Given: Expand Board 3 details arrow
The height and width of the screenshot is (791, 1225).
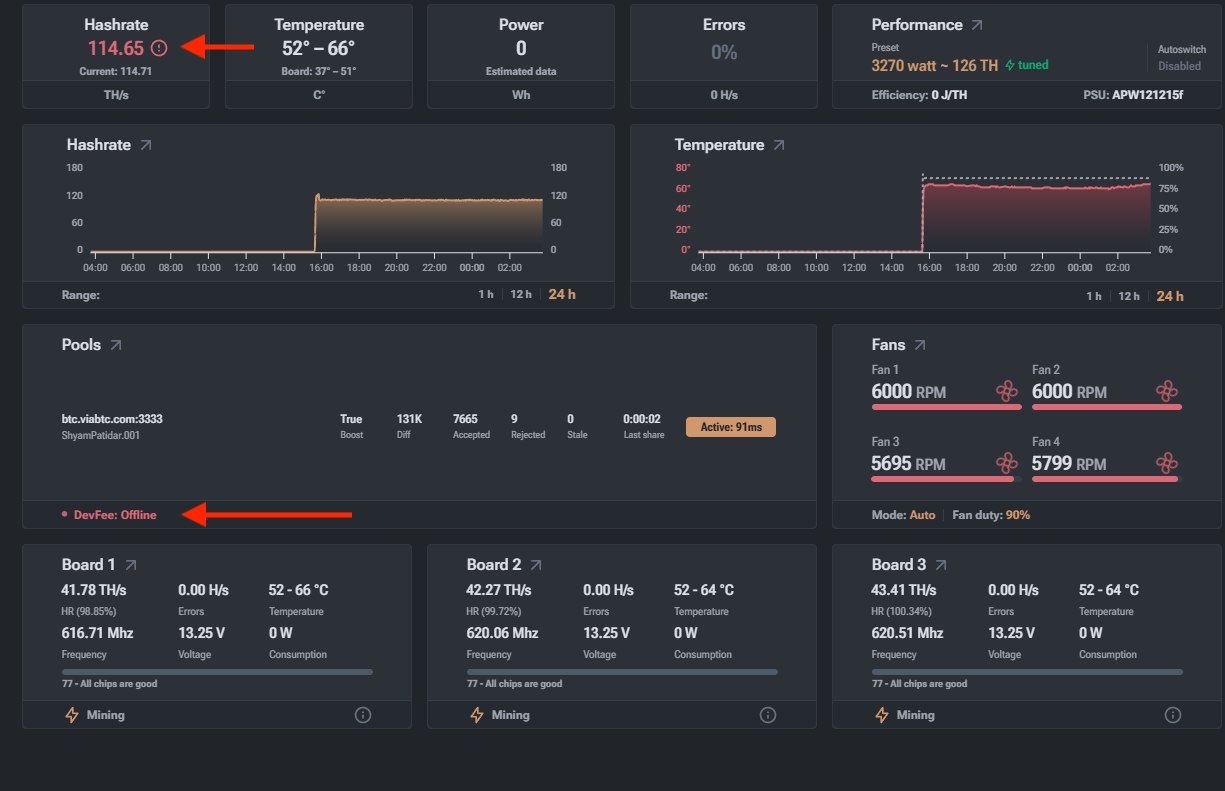Looking at the screenshot, I should click(941, 565).
